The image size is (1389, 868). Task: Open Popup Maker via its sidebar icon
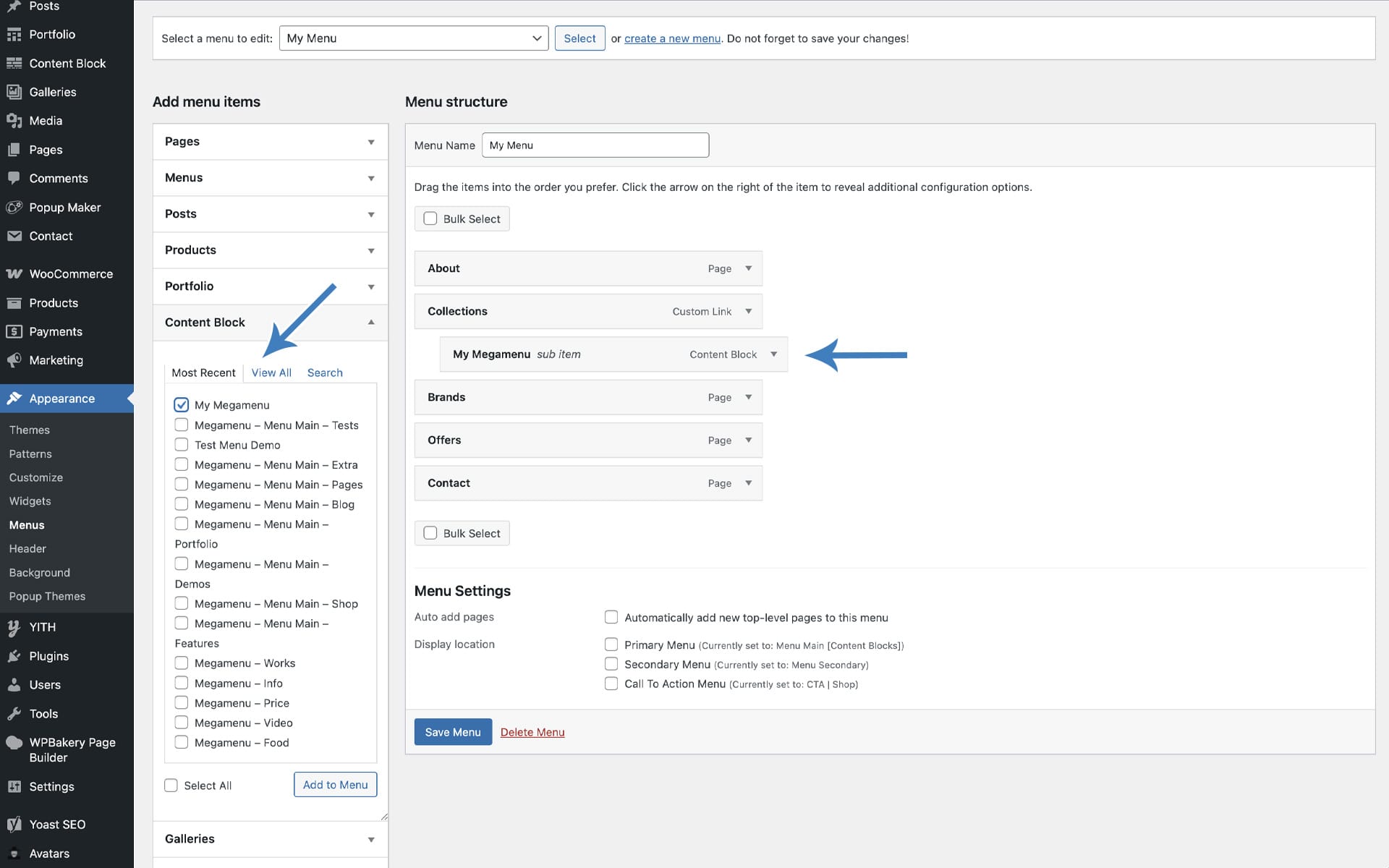(14, 208)
